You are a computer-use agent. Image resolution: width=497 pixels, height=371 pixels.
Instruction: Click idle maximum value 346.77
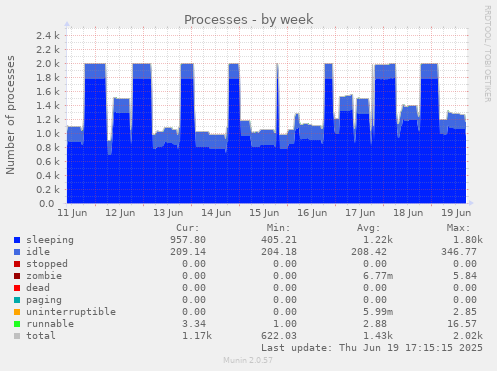coord(459,252)
